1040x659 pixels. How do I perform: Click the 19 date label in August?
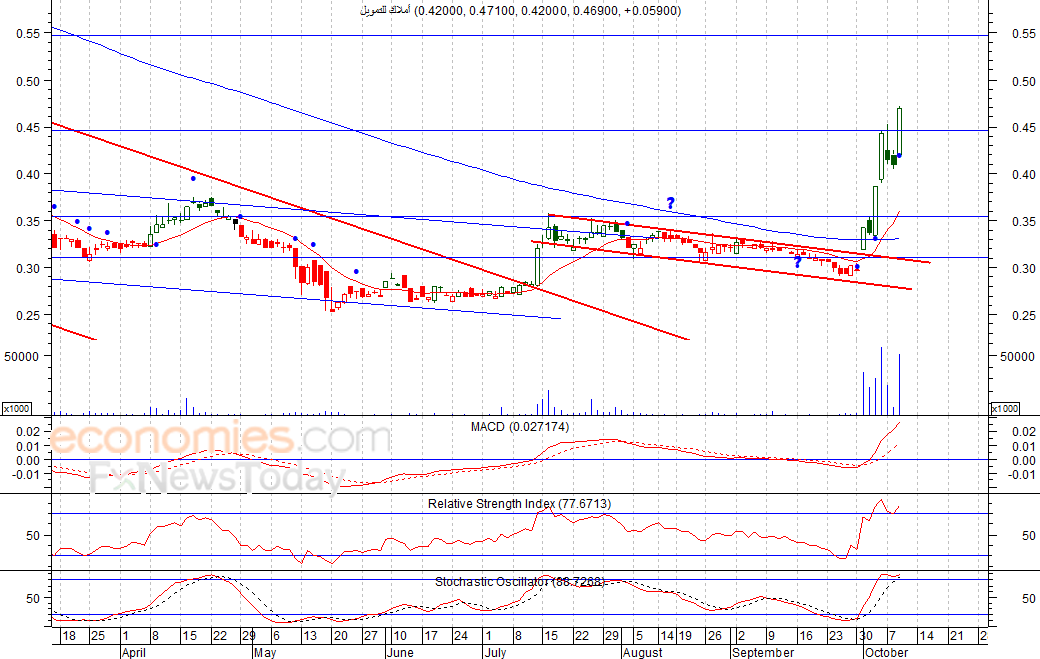pos(684,636)
